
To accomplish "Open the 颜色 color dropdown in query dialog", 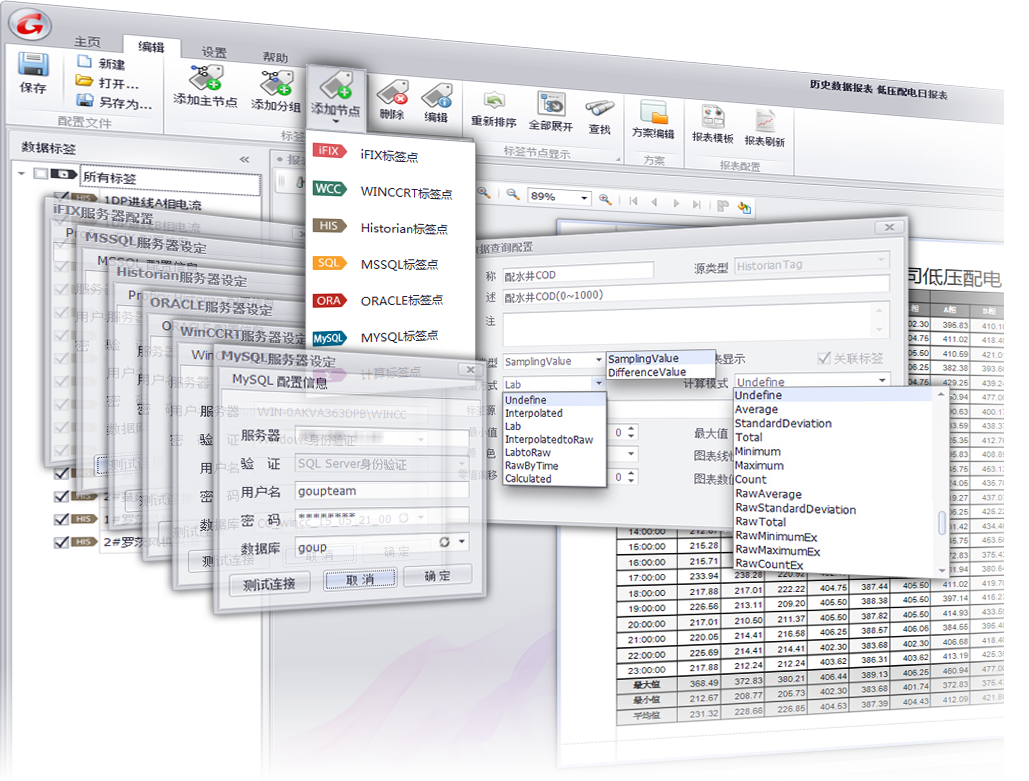I will [631, 454].
